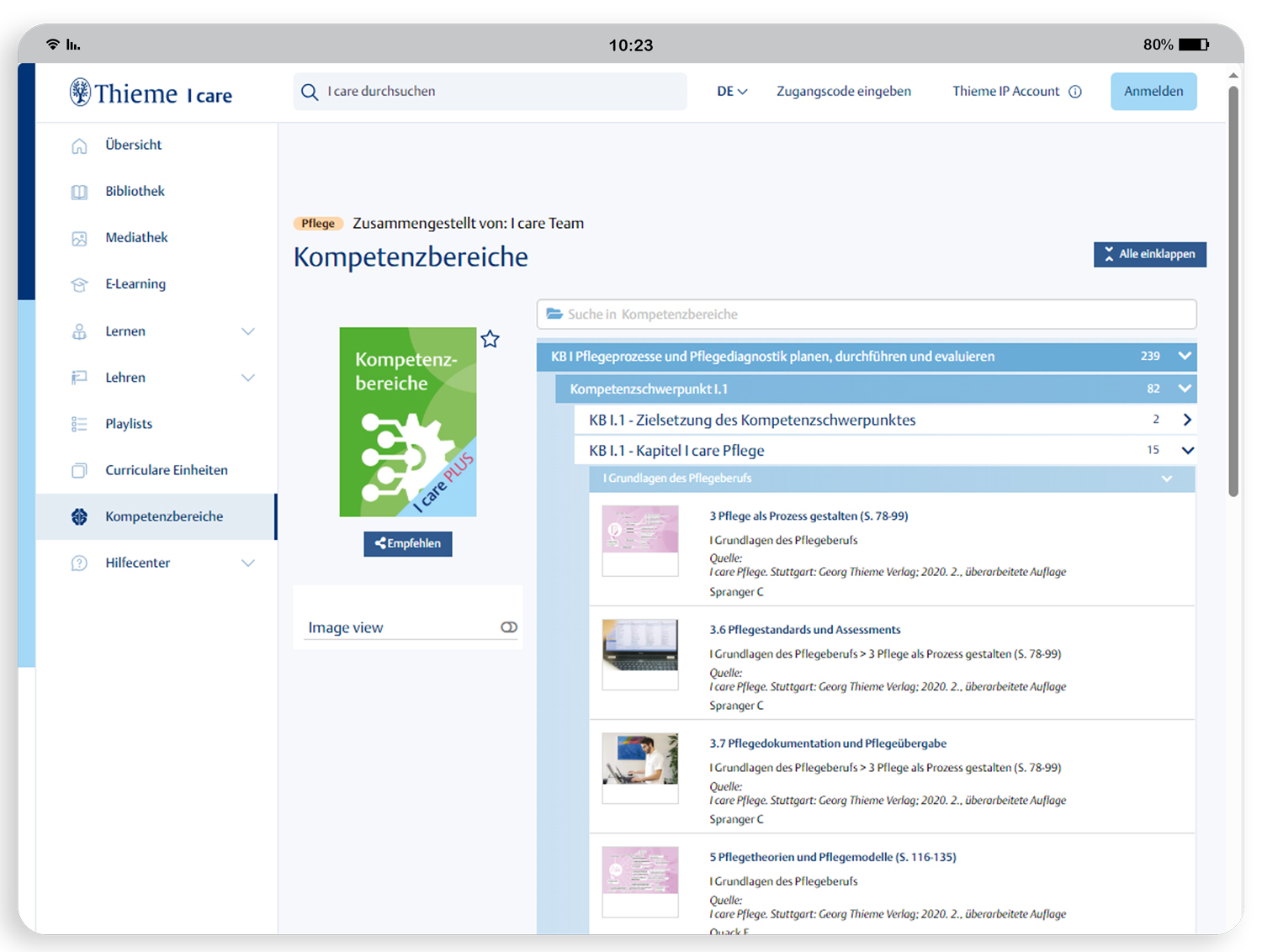
Task: Click the Playlists list icon
Action: coord(79,424)
